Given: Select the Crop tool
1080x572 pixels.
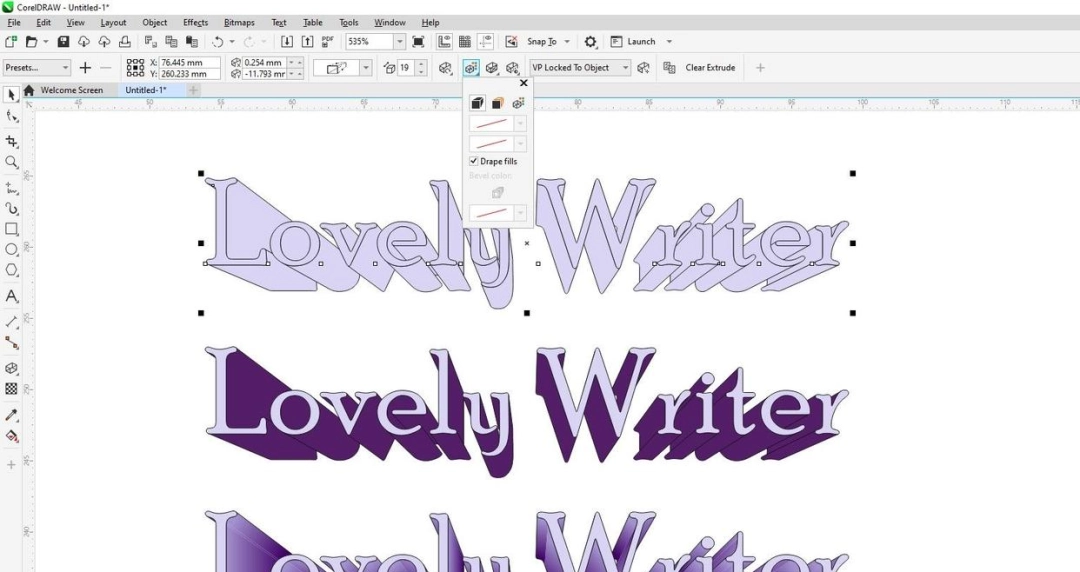Looking at the screenshot, I should tap(11, 141).
